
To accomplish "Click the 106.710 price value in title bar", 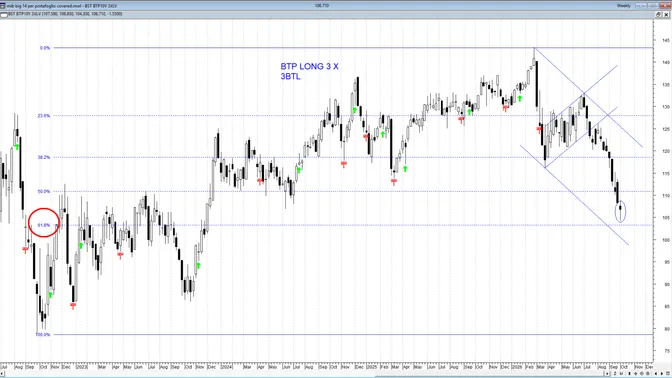I will tap(321, 6).
